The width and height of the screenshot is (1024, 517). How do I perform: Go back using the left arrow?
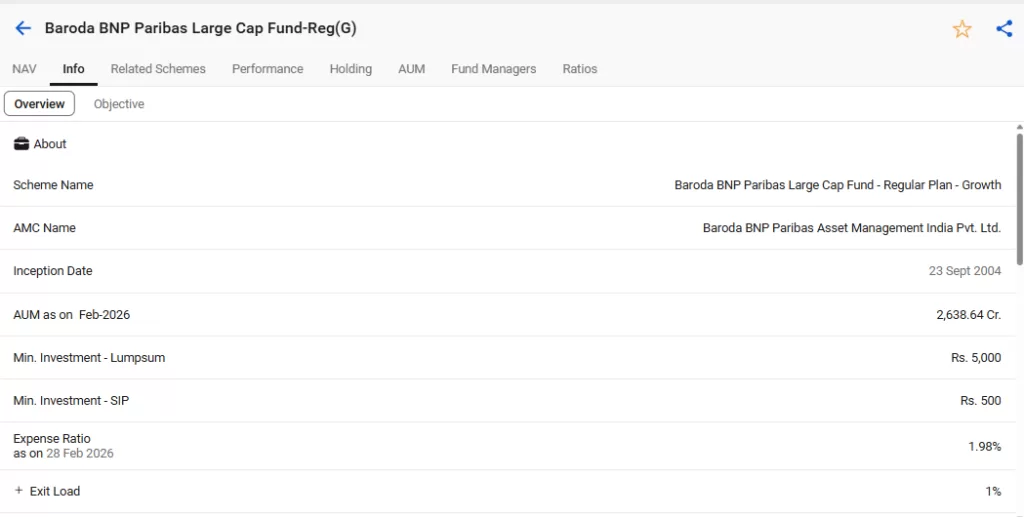(23, 28)
